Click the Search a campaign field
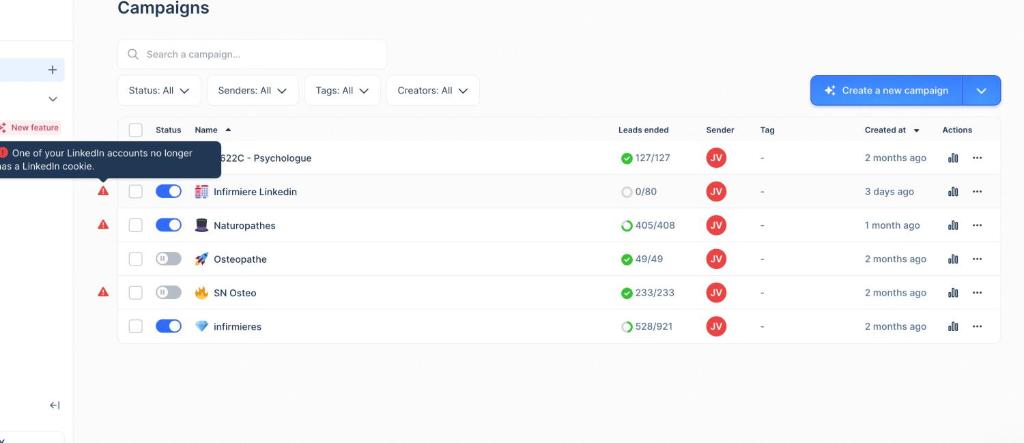The height and width of the screenshot is (443, 1024). pyautogui.click(x=252, y=54)
